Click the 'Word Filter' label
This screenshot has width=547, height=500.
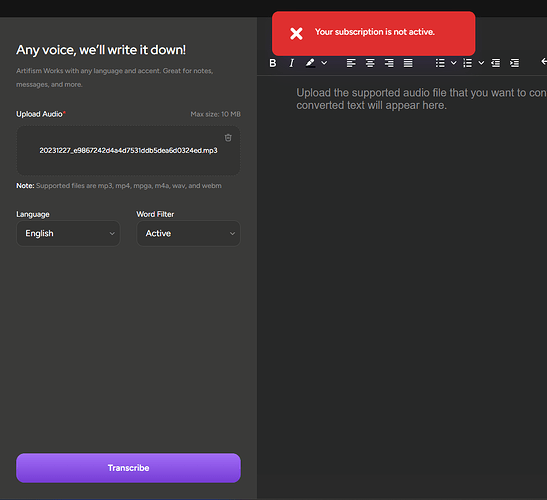tap(155, 214)
